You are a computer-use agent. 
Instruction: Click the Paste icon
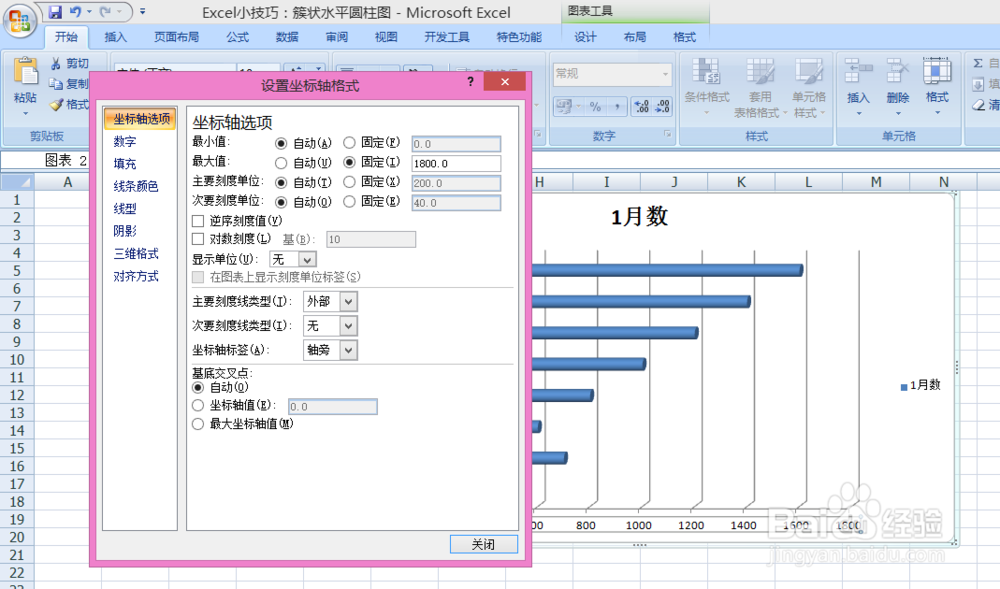coord(26,71)
